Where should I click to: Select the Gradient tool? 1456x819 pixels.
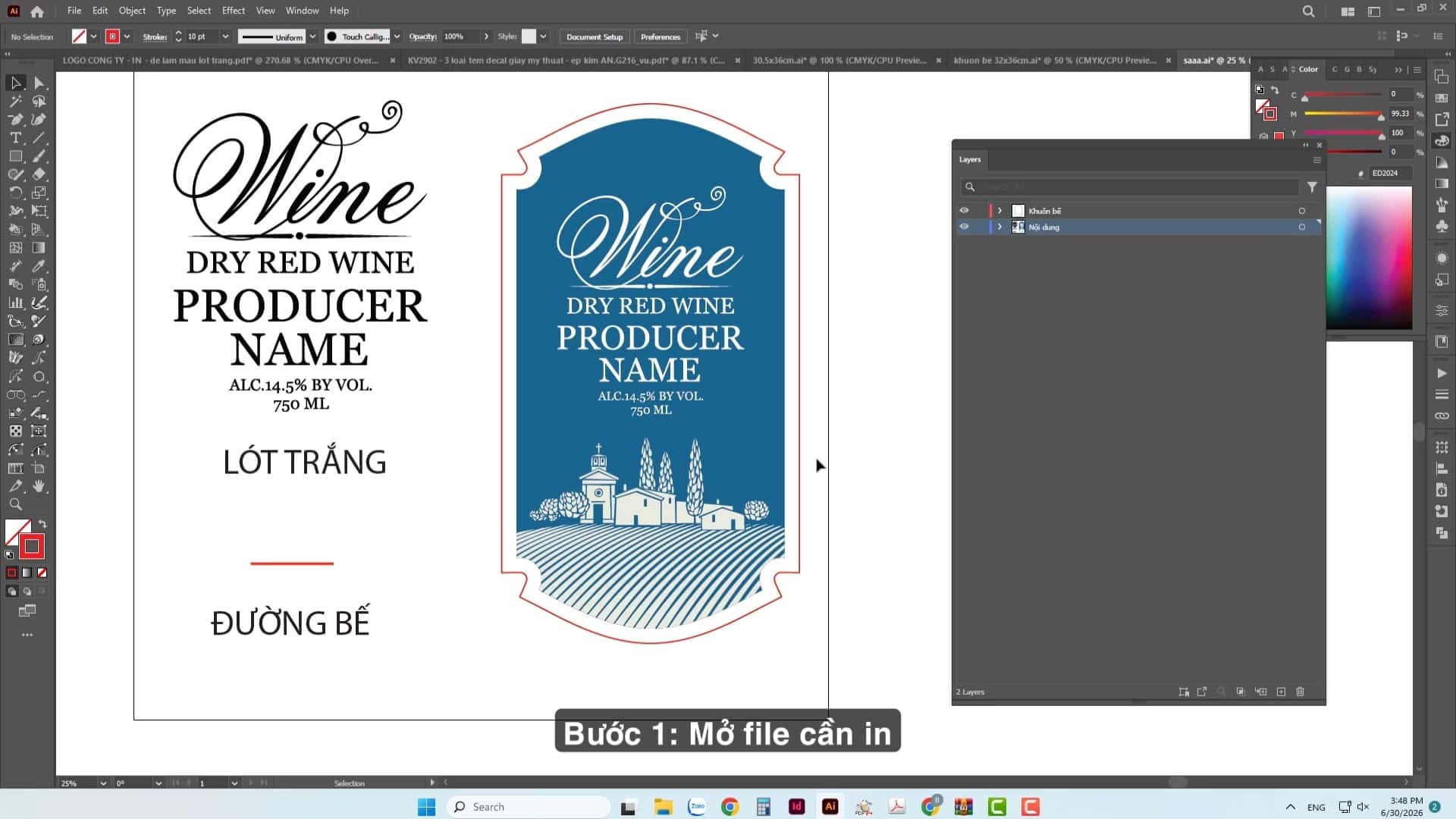39,247
